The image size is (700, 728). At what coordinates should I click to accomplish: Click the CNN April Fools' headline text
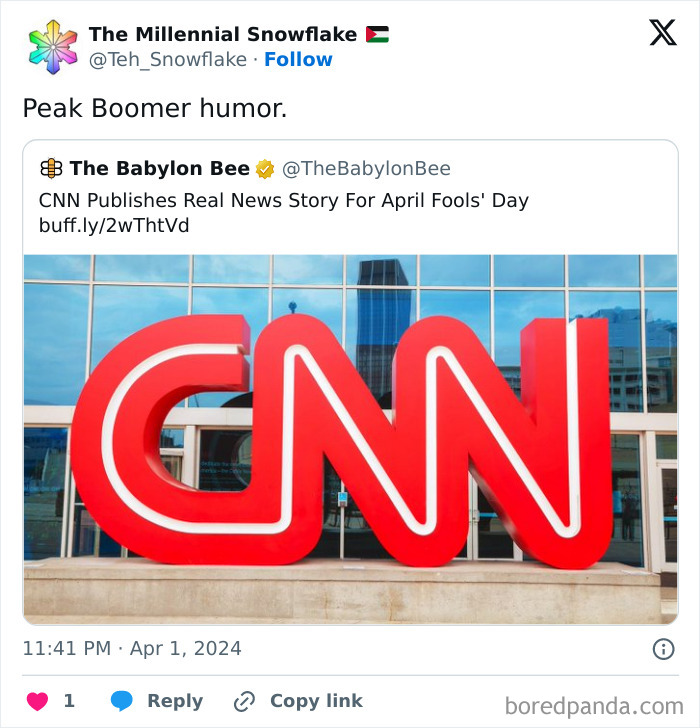tap(284, 200)
